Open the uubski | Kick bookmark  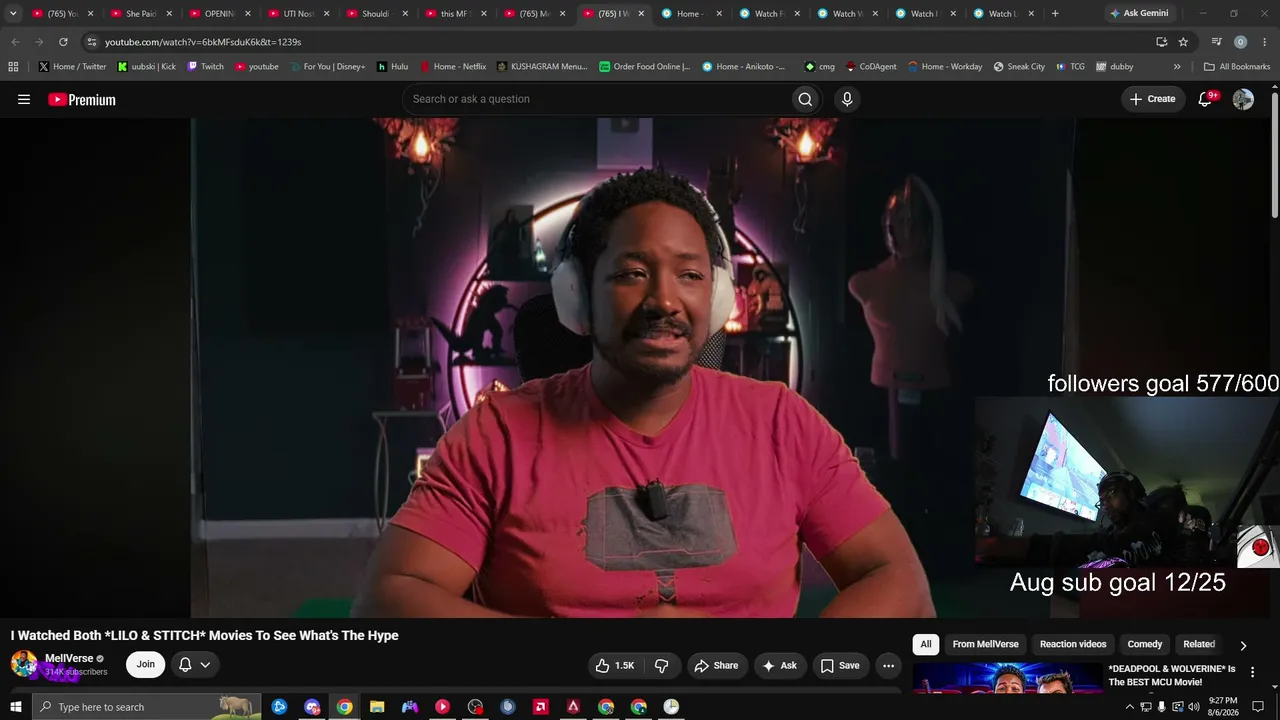click(146, 66)
